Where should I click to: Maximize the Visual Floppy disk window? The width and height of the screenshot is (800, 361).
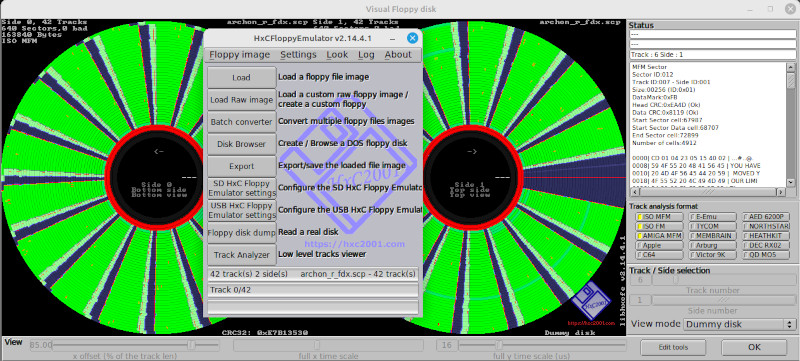pos(770,9)
